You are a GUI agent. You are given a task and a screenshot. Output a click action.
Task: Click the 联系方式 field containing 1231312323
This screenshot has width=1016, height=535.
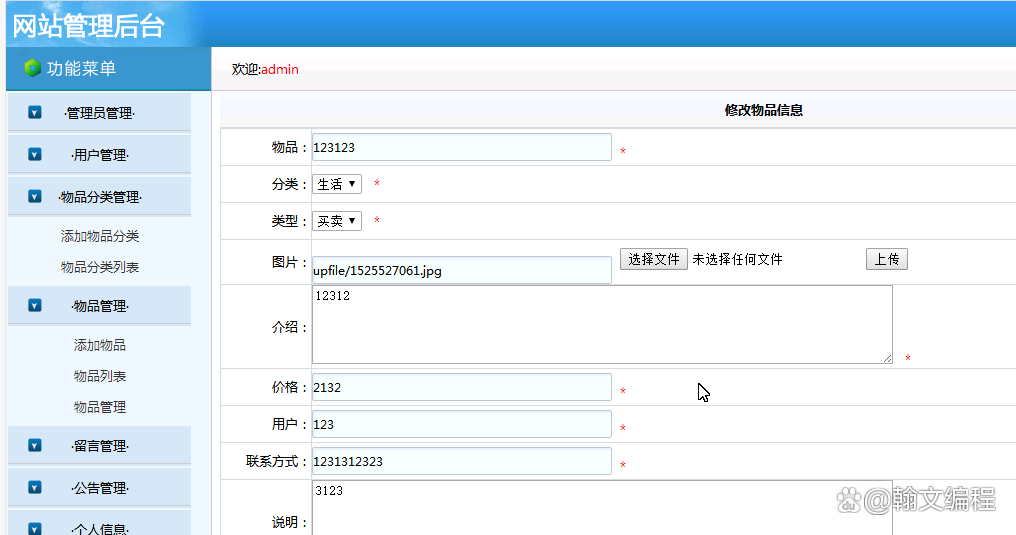click(461, 461)
